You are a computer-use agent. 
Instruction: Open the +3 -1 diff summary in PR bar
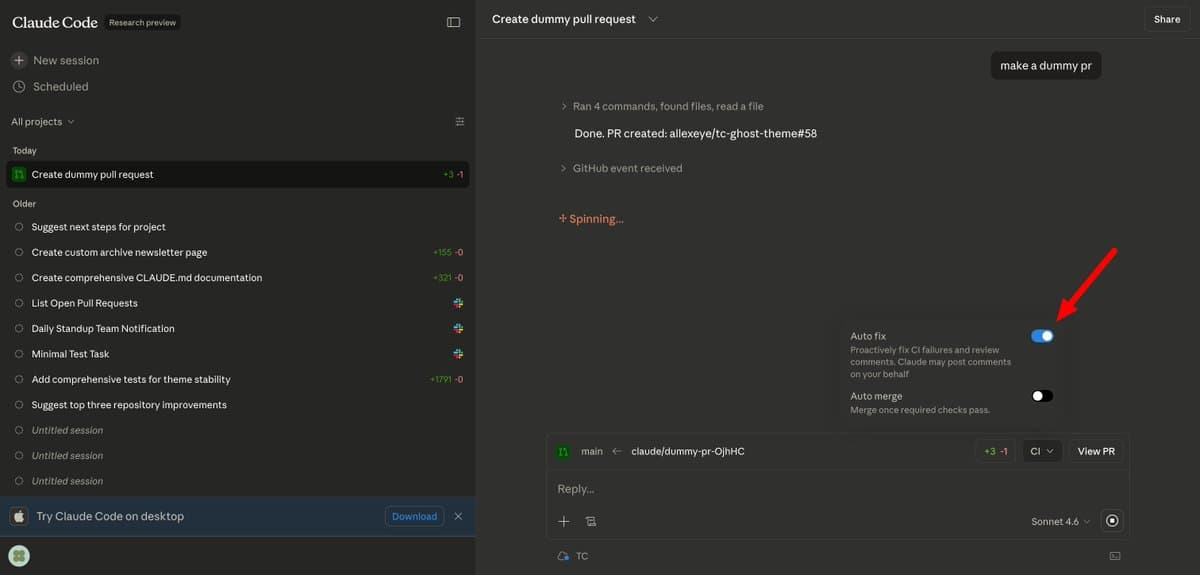coord(996,451)
